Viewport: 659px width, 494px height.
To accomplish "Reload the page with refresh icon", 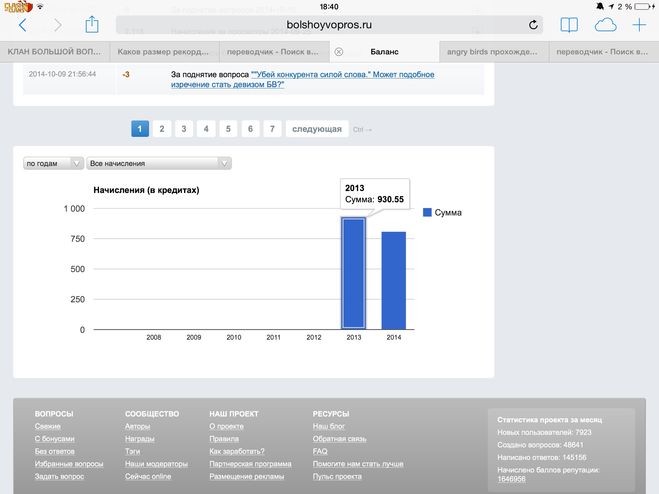I will (x=533, y=25).
